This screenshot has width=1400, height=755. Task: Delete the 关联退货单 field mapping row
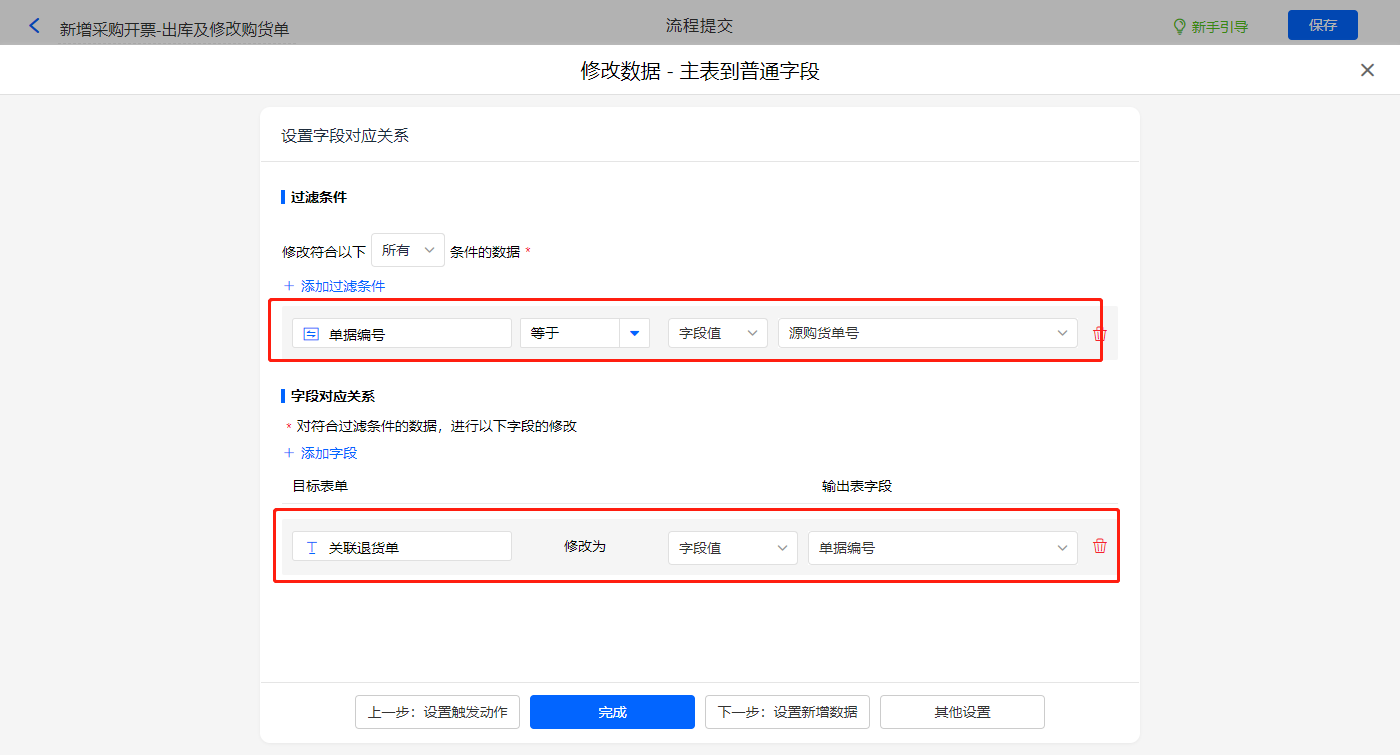coord(1100,546)
